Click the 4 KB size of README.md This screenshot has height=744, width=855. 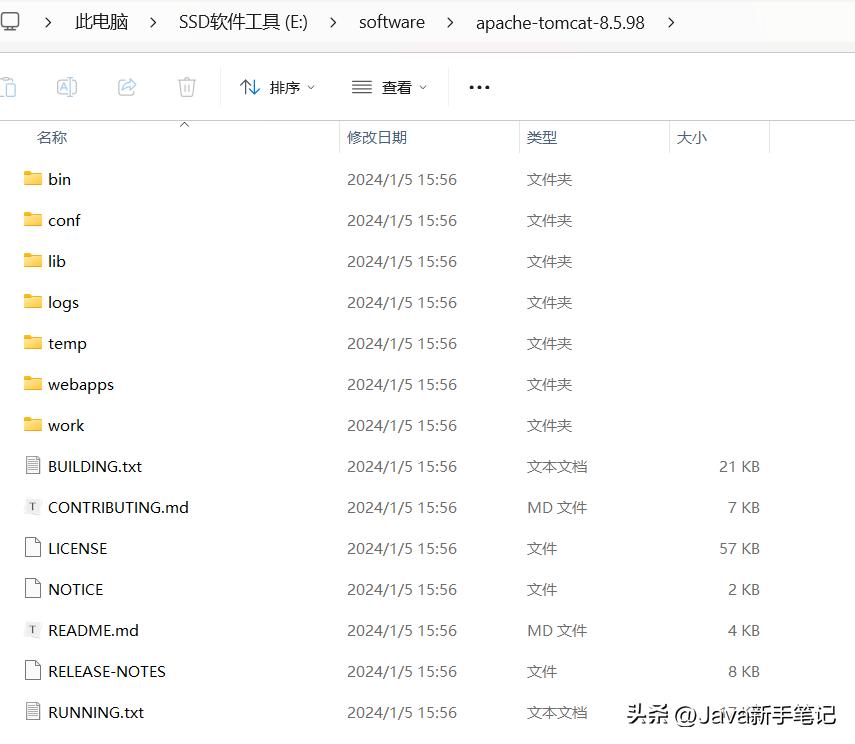click(x=743, y=631)
